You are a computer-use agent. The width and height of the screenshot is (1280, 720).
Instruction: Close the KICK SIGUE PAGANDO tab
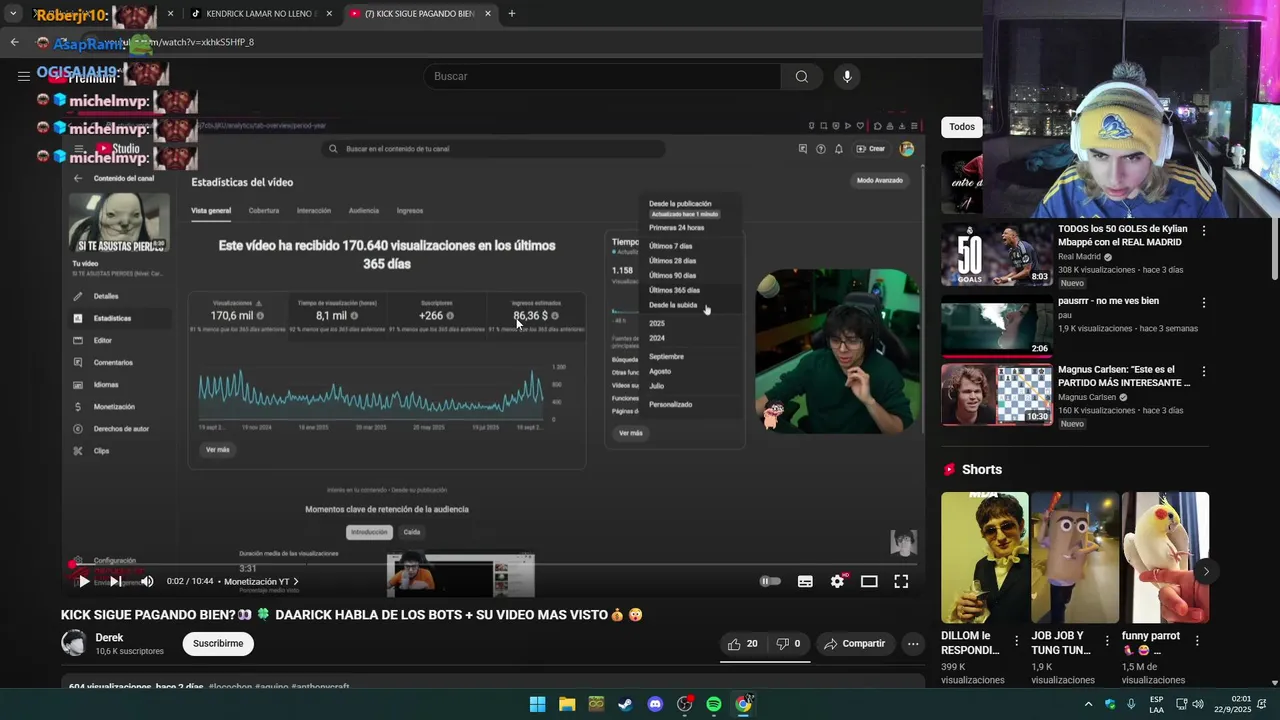pos(488,14)
